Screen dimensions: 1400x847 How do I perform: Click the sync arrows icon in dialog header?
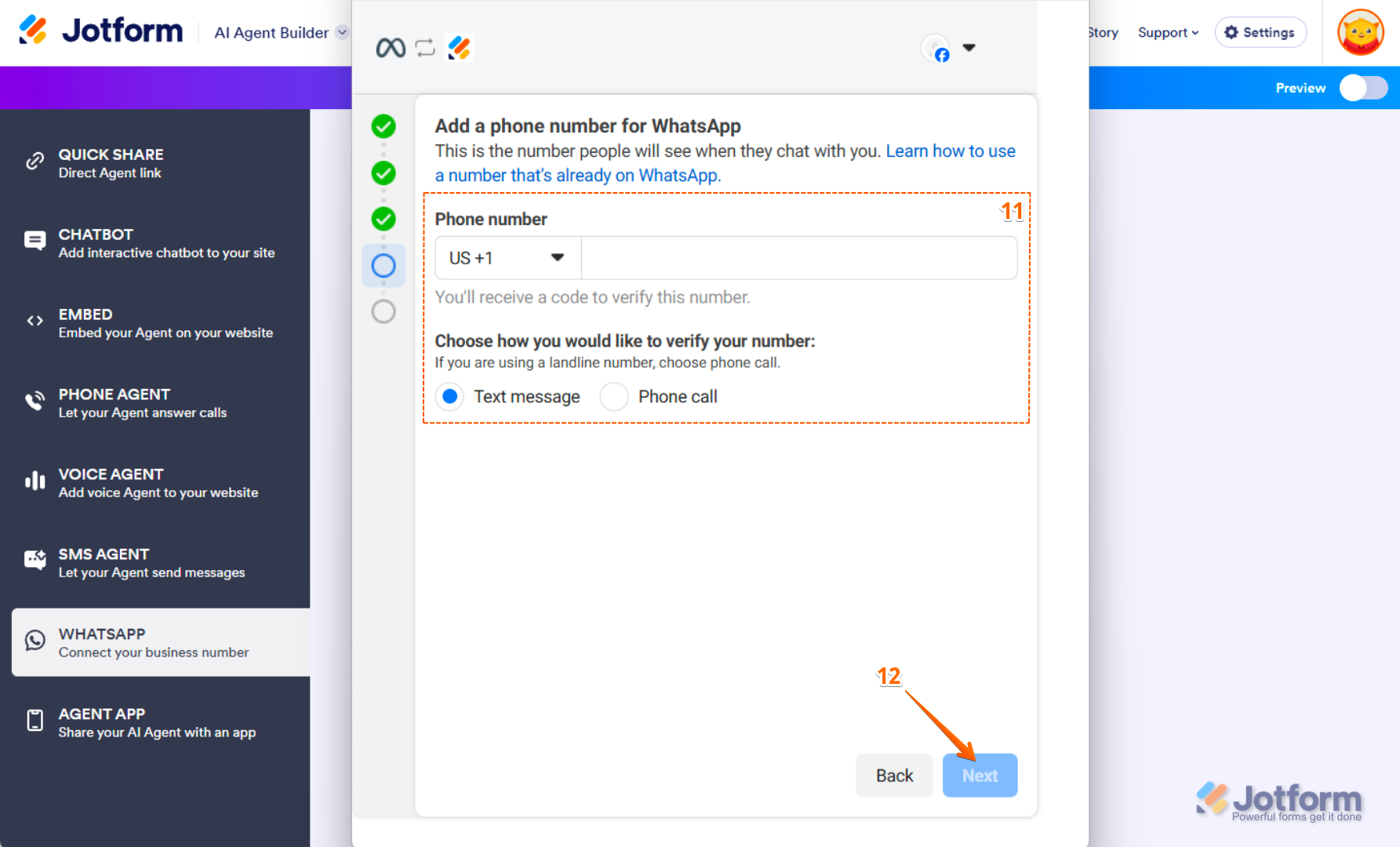point(425,48)
